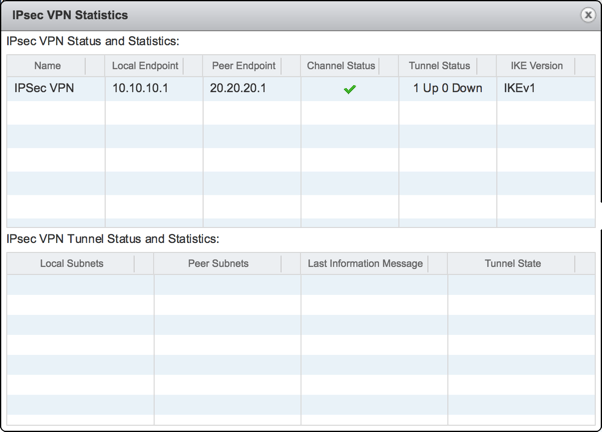Screen dimensions: 602x432
Task: Click the Peer Endpoint column header
Action: click(x=243, y=66)
